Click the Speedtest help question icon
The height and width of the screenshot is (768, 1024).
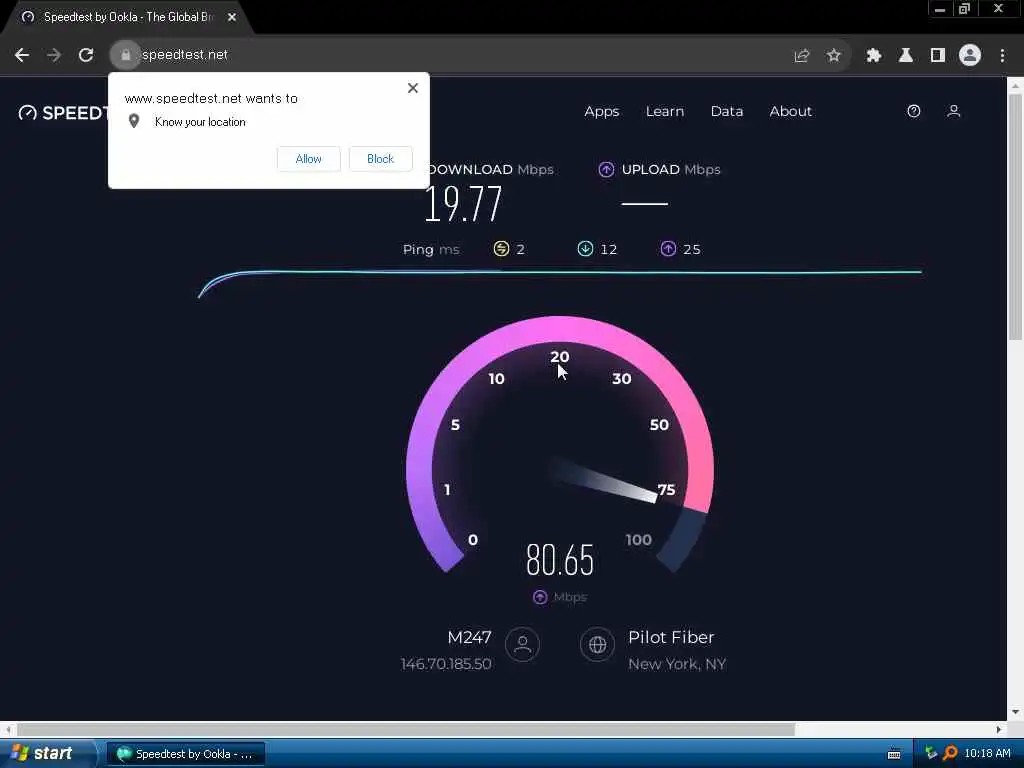(x=914, y=111)
